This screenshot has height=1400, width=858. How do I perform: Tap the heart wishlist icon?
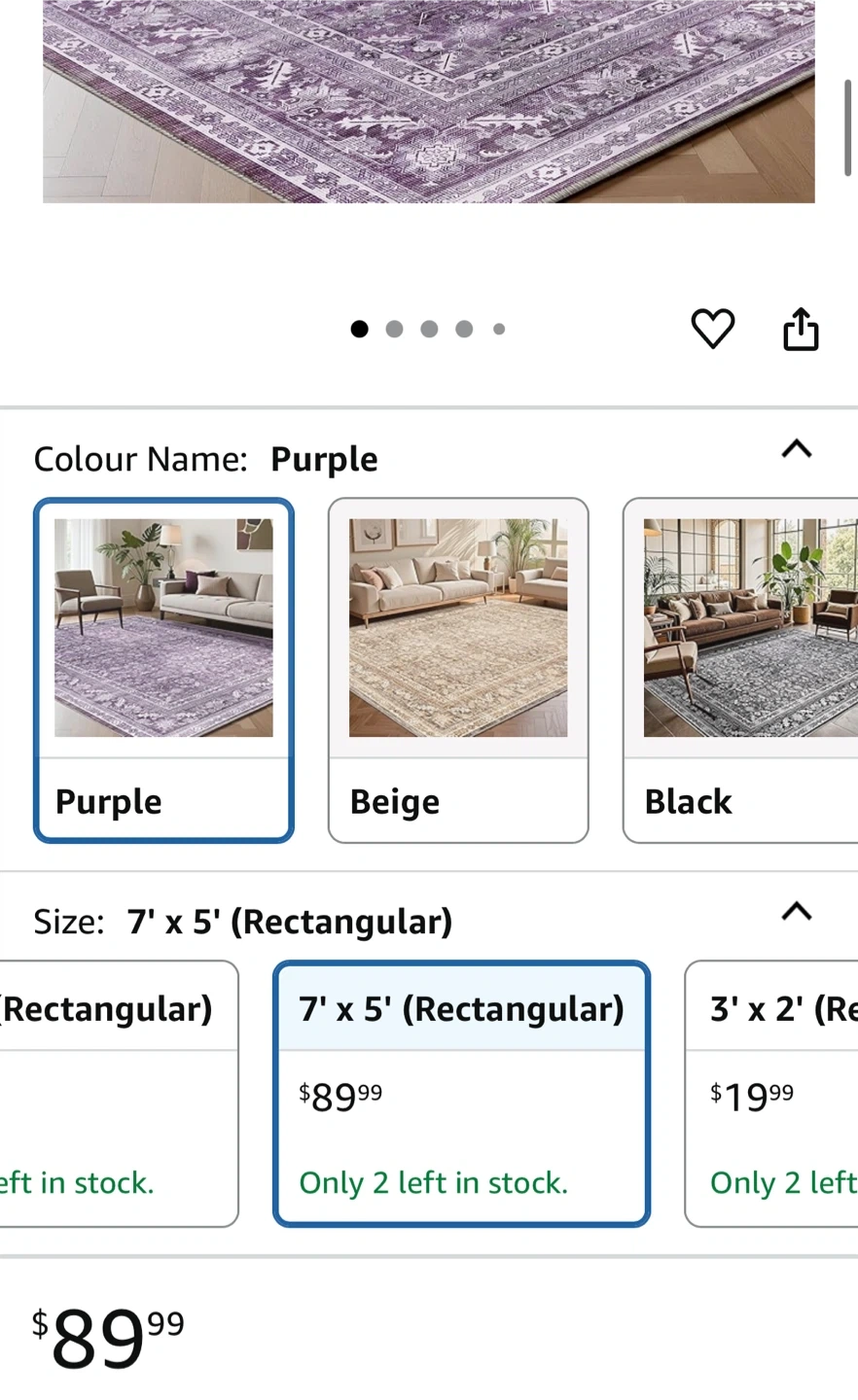(x=712, y=329)
